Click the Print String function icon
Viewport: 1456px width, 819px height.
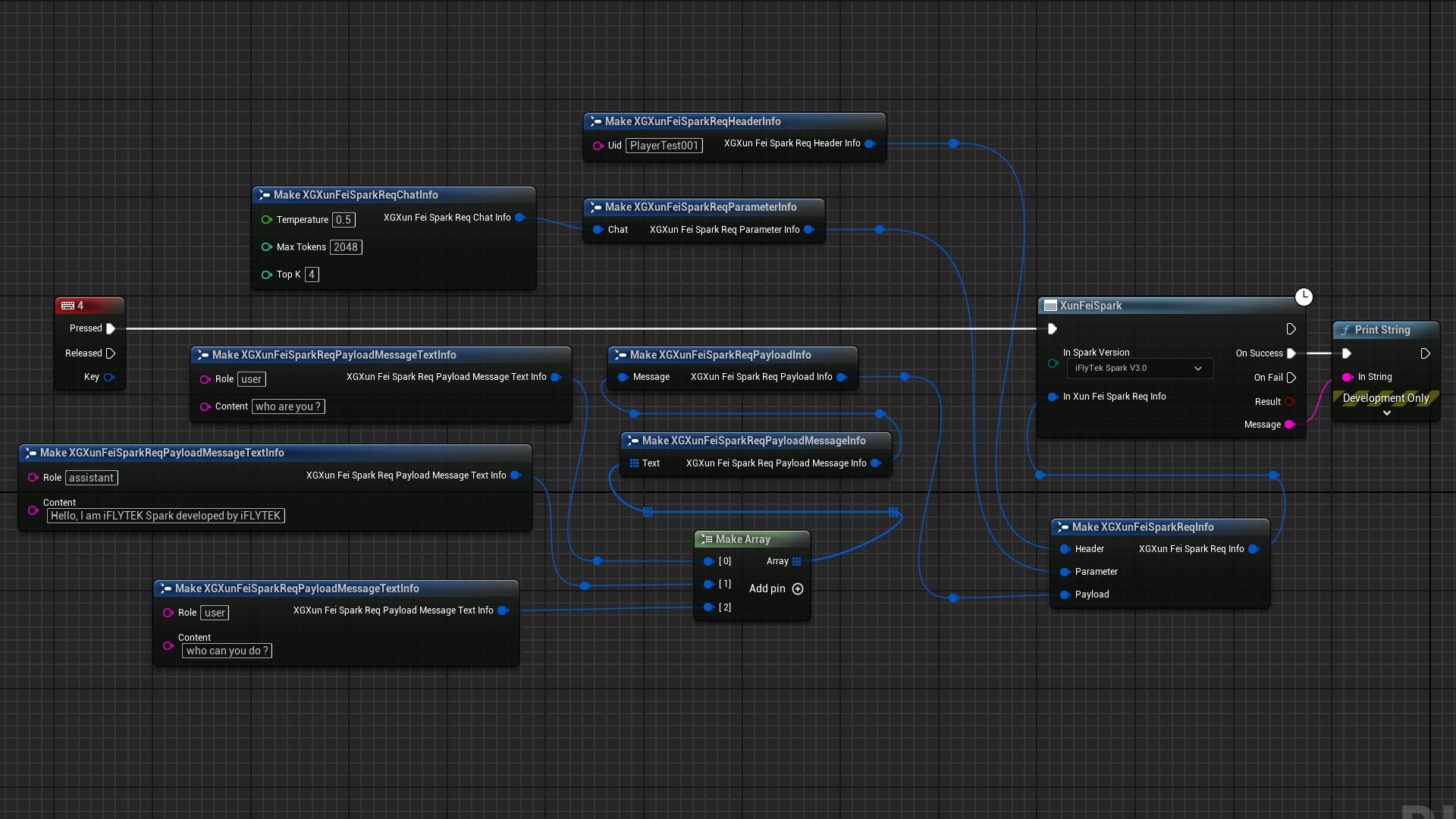1345,331
